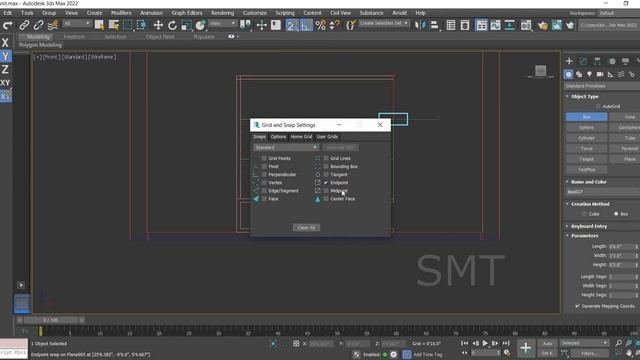Toggle the 2.5D Snaps toolbar button
The image size is (640, 360).
[291, 25]
